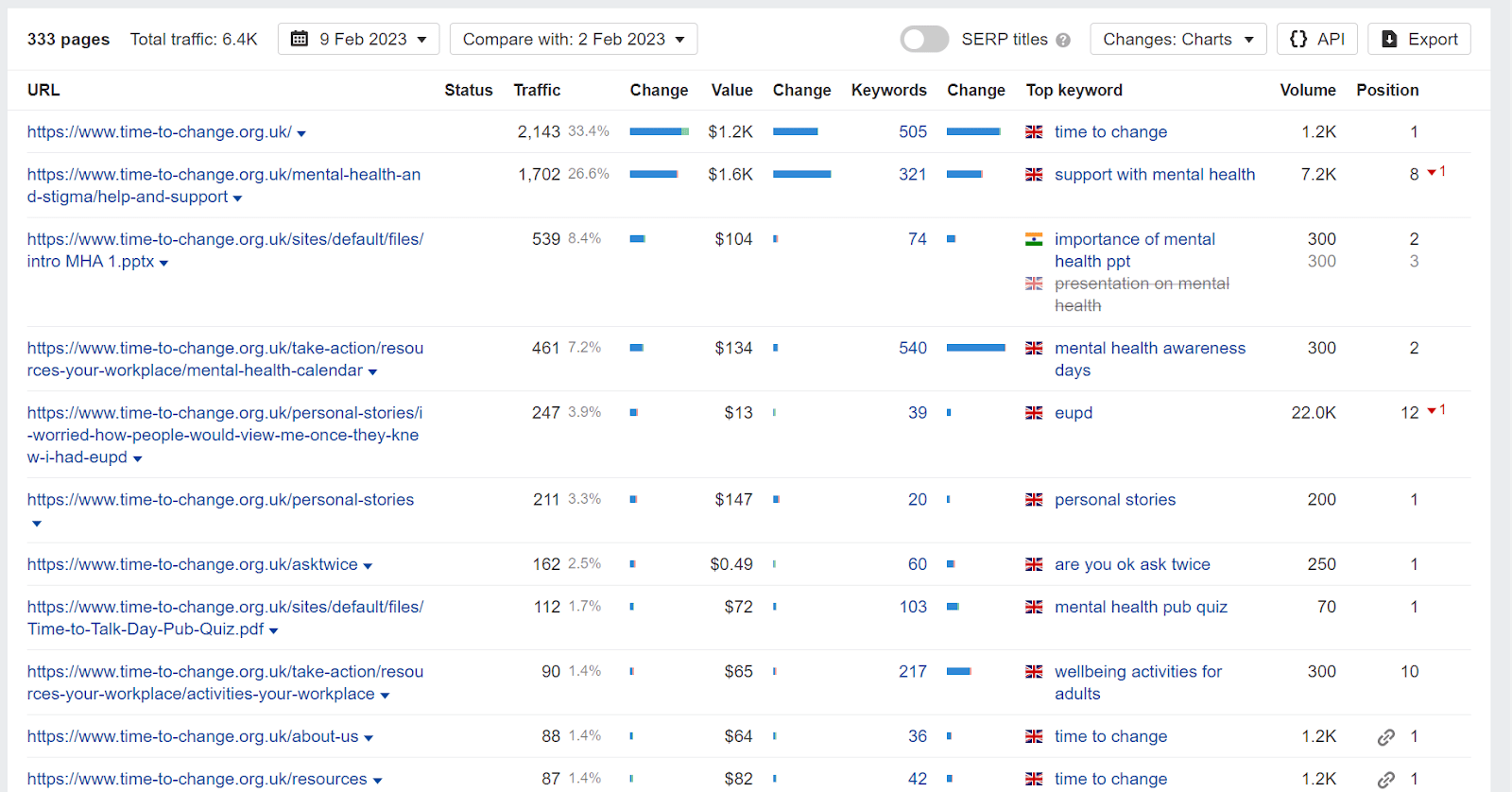Click the Export button
This screenshot has width=1512, height=792.
coord(1419,39)
